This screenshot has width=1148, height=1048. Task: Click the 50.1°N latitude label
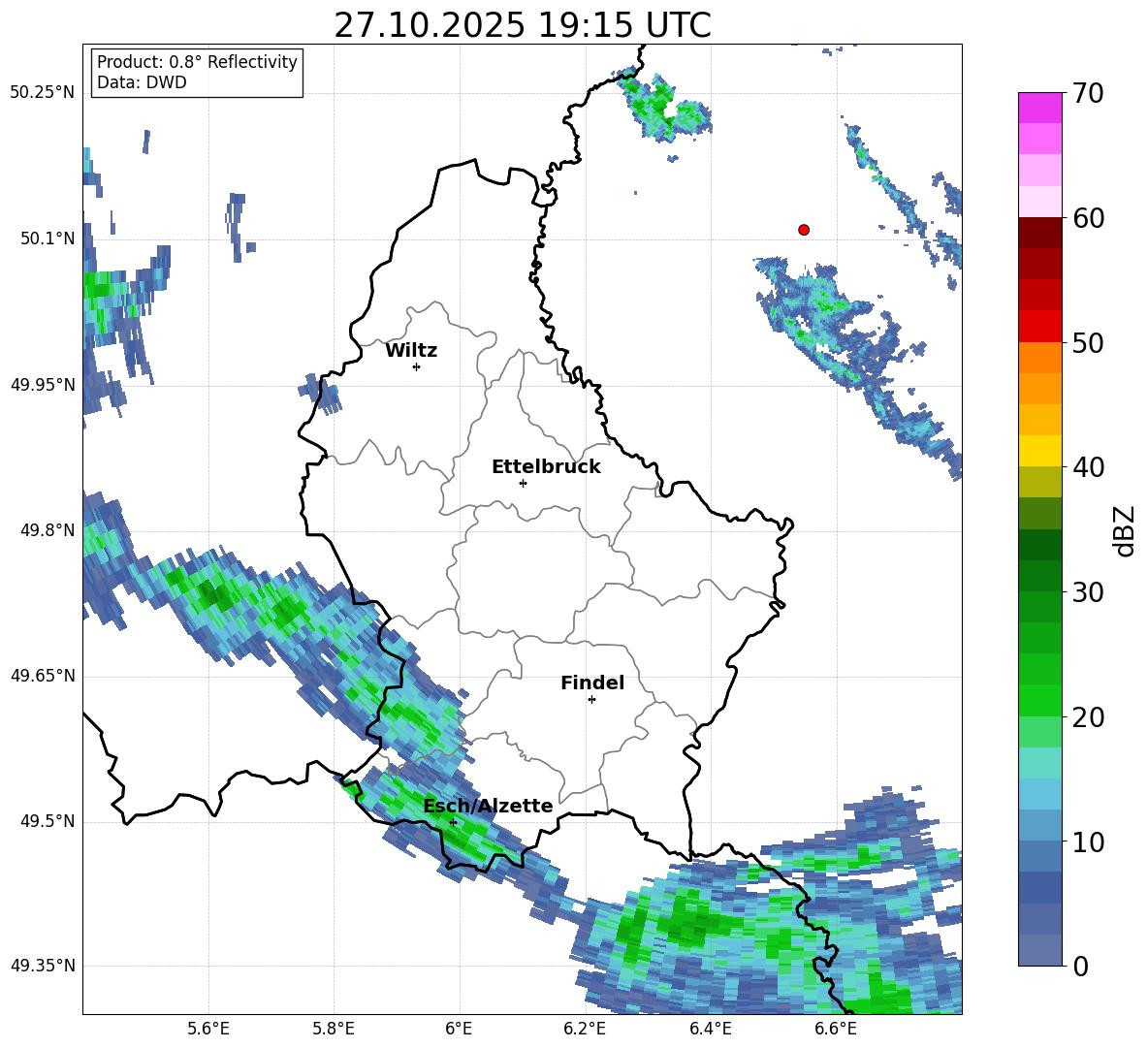coord(48,238)
